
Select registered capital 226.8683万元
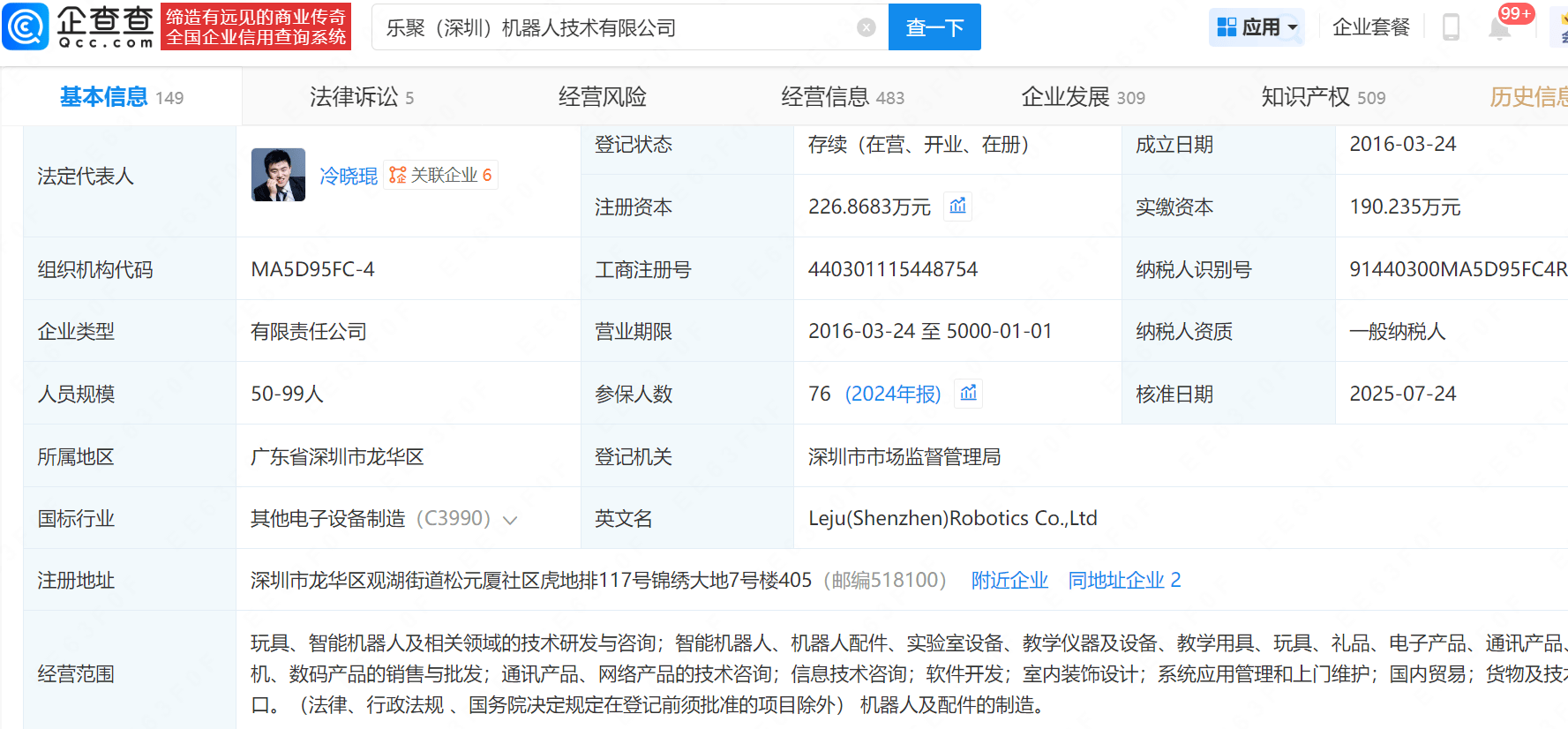pyautogui.click(x=869, y=207)
